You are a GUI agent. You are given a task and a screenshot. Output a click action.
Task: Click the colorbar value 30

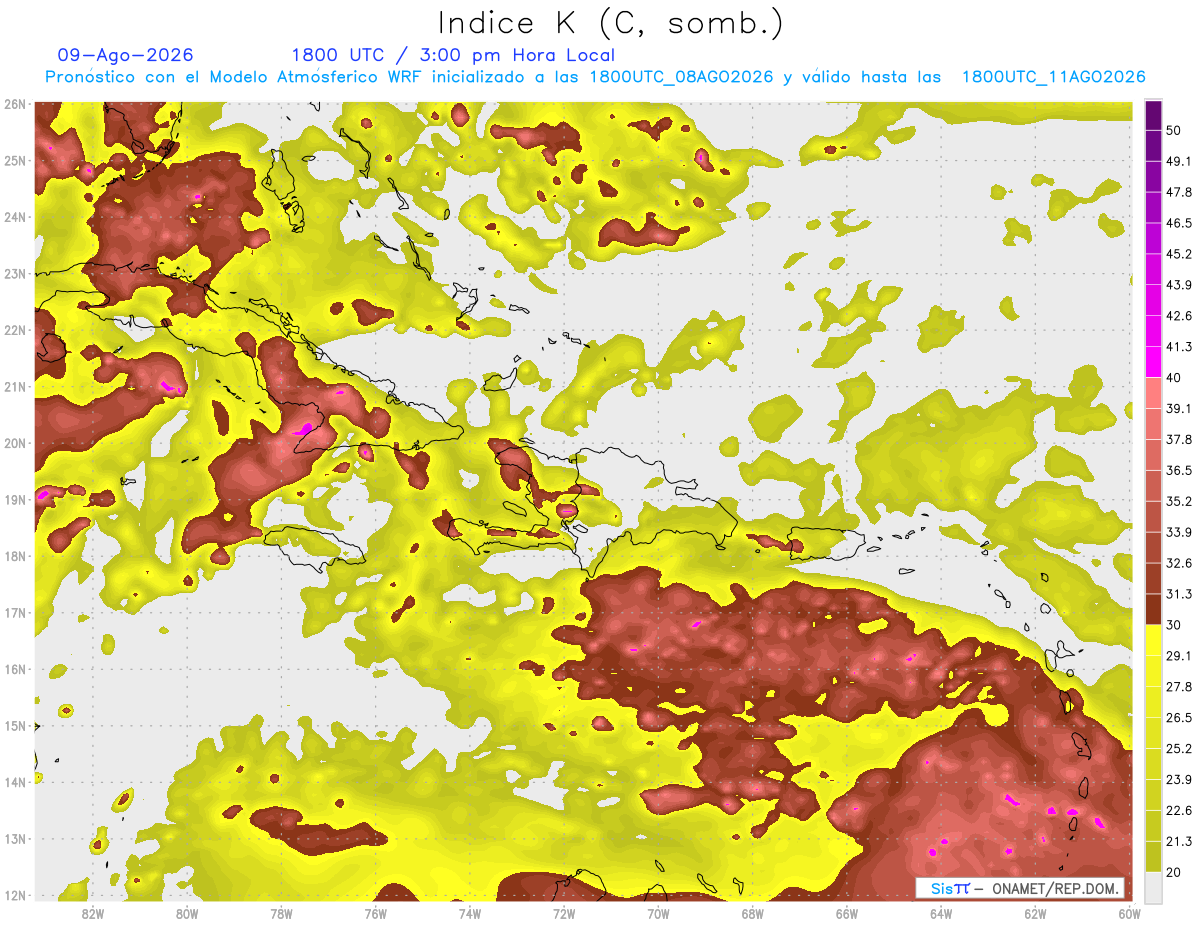tap(1175, 625)
